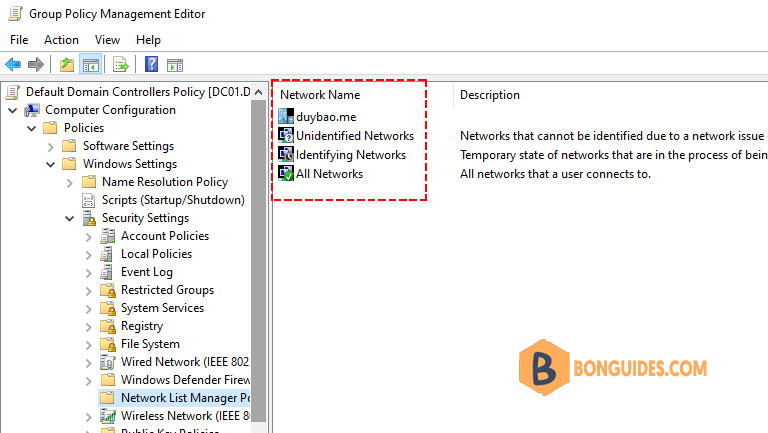The image size is (768, 433).
Task: Expand the Account Policies node
Action: tap(89, 237)
